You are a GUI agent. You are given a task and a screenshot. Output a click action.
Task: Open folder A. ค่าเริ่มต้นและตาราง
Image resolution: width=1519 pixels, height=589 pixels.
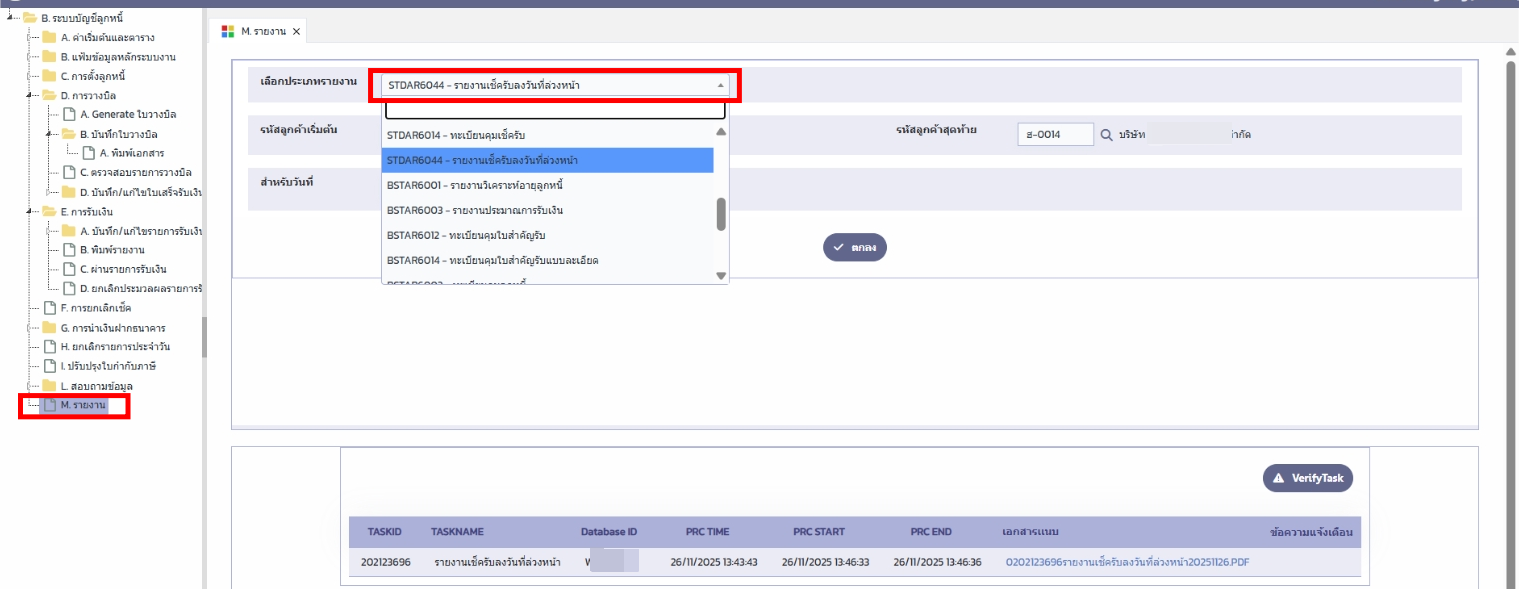tap(106, 37)
